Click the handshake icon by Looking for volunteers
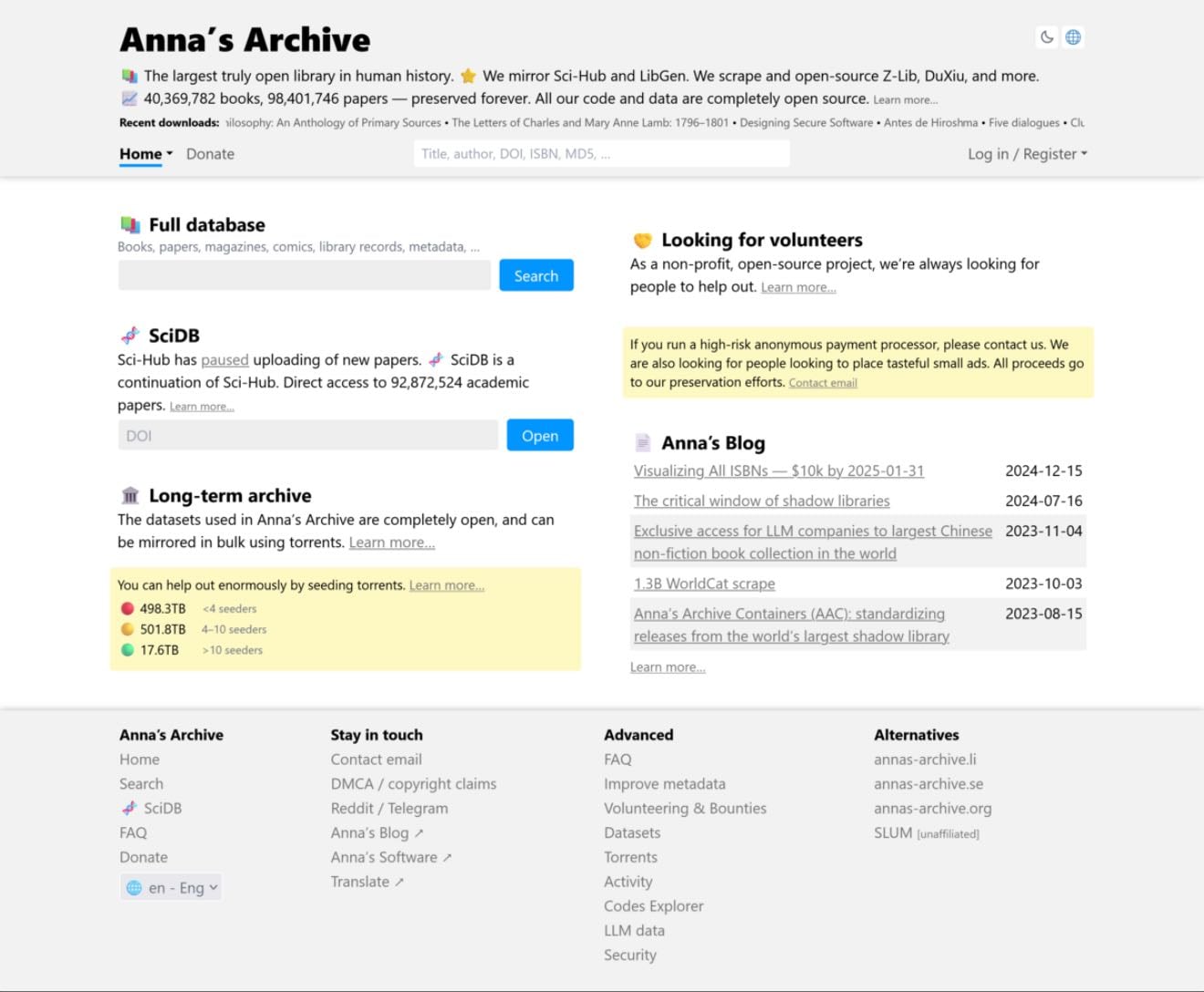1204x992 pixels. [x=643, y=241]
